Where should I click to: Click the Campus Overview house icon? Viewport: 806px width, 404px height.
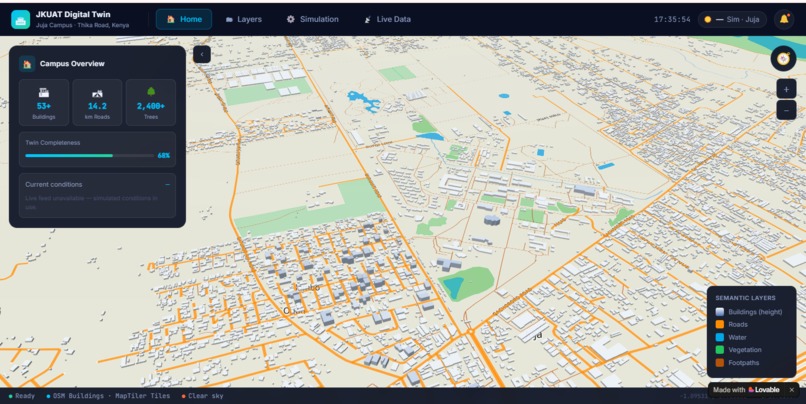27,64
